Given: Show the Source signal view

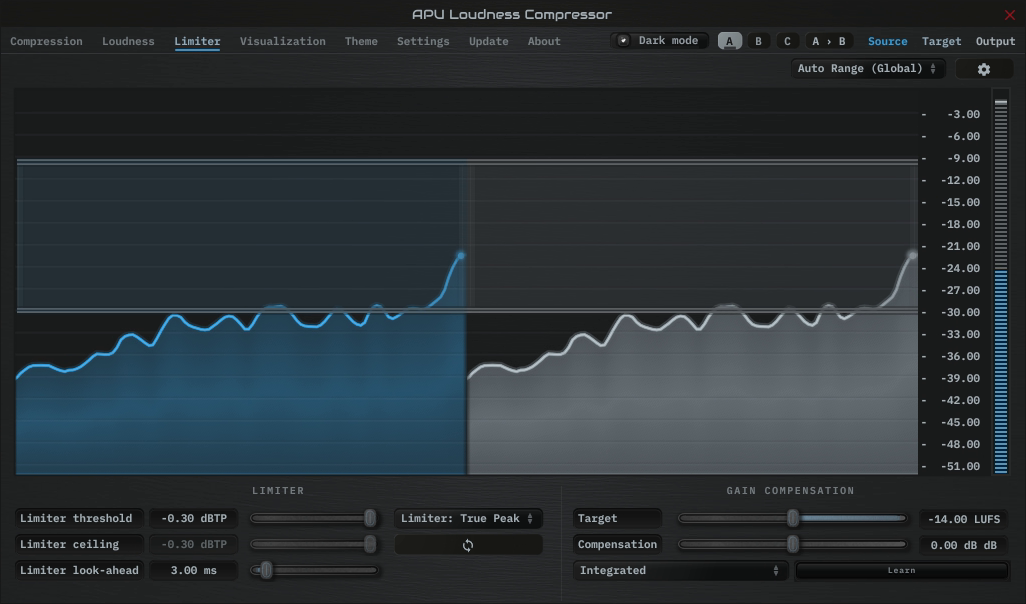Looking at the screenshot, I should pos(887,41).
